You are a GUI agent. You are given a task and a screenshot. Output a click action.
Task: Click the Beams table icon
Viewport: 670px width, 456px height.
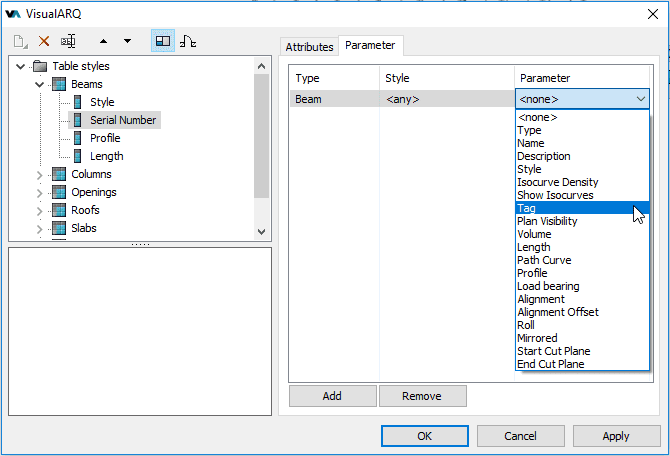59,84
